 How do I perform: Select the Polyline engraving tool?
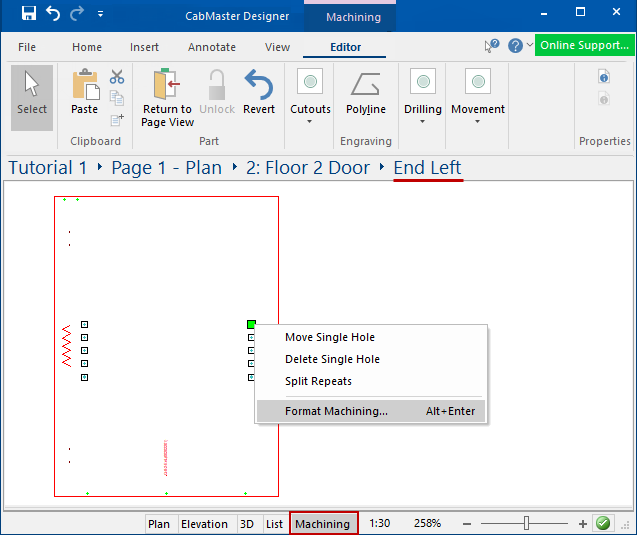coord(366,93)
